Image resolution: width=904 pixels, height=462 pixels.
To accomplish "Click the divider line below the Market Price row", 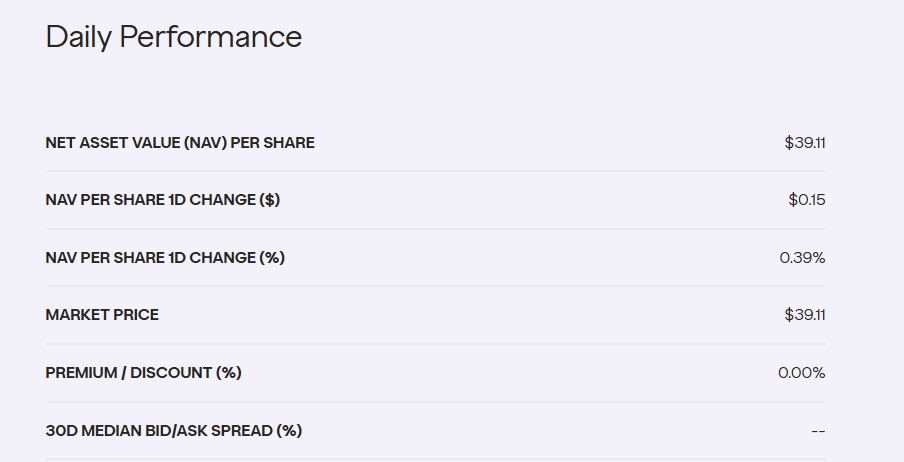I will [x=436, y=344].
